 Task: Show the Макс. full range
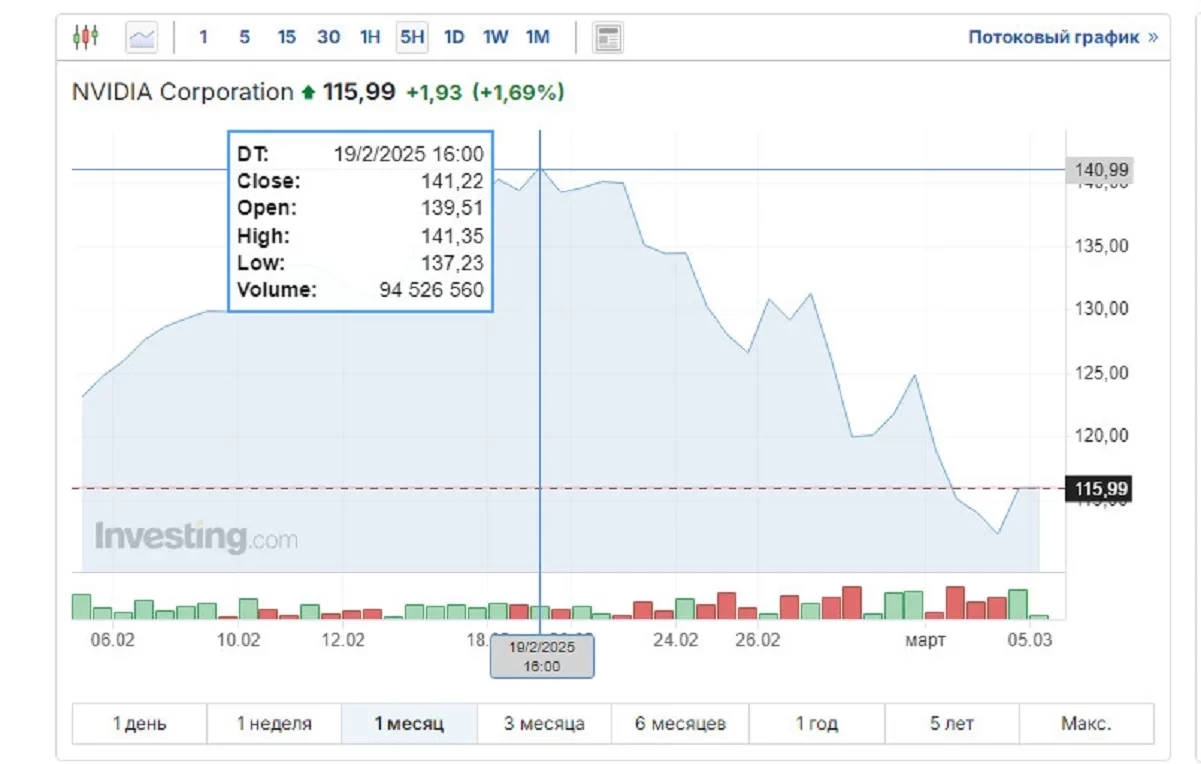click(1086, 723)
